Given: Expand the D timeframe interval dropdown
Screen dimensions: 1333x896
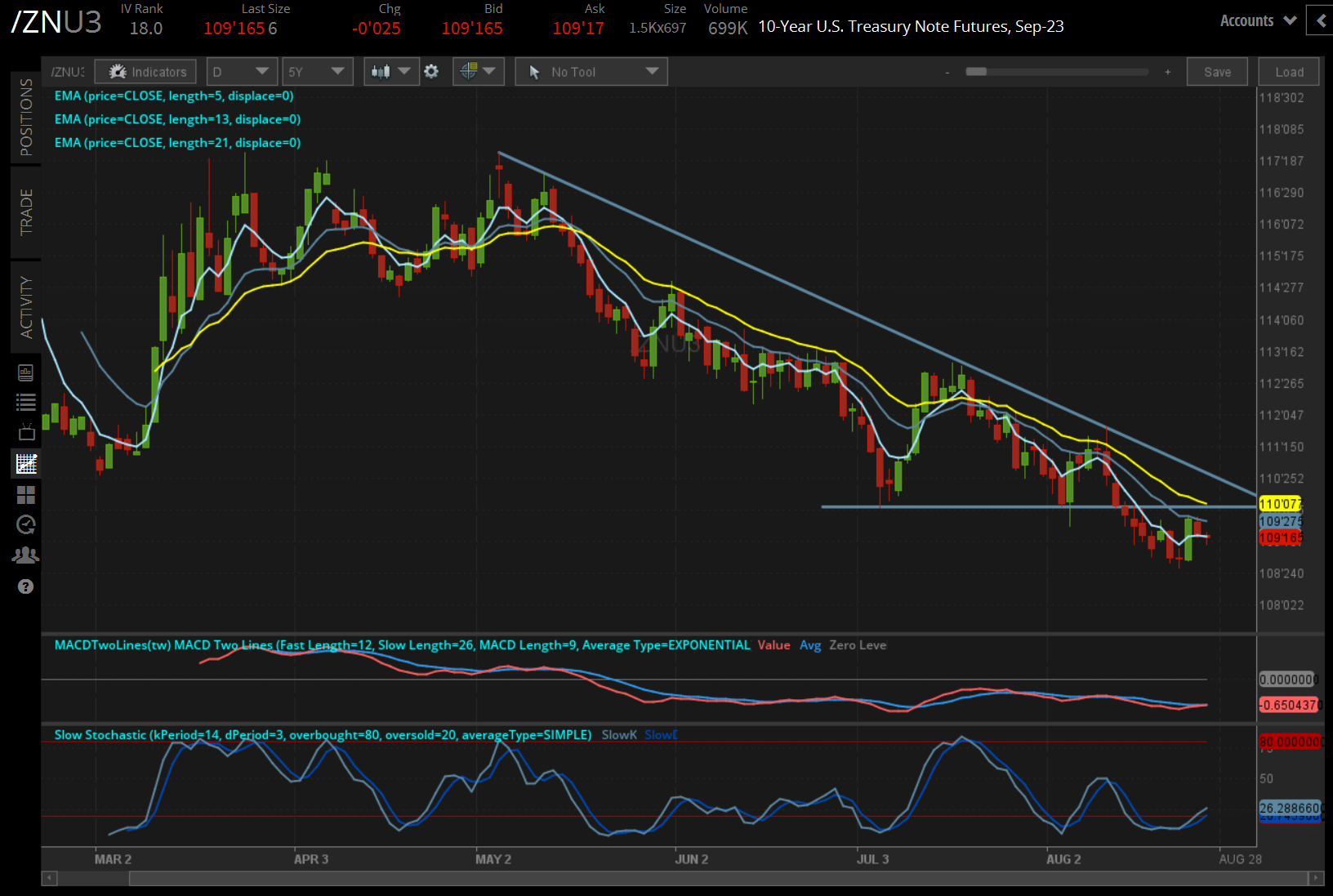Looking at the screenshot, I should 242,72.
